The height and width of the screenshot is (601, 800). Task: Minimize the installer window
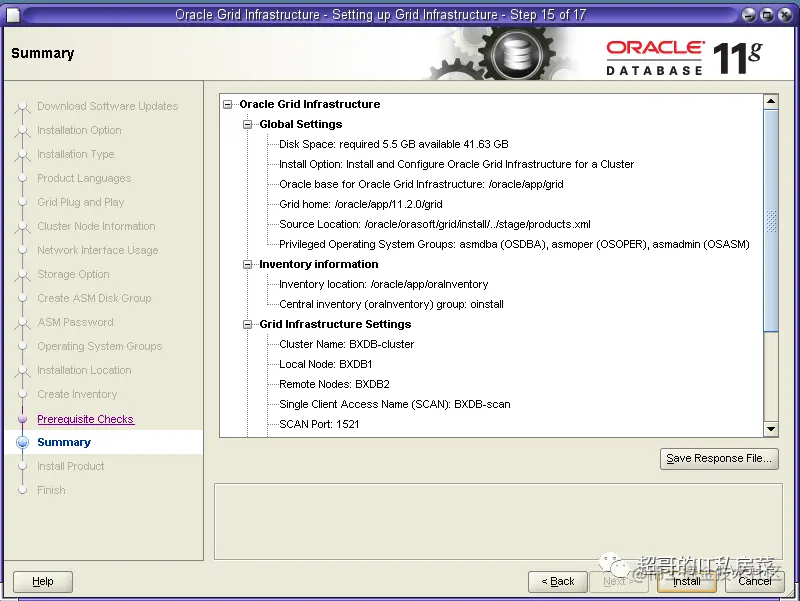tap(748, 15)
